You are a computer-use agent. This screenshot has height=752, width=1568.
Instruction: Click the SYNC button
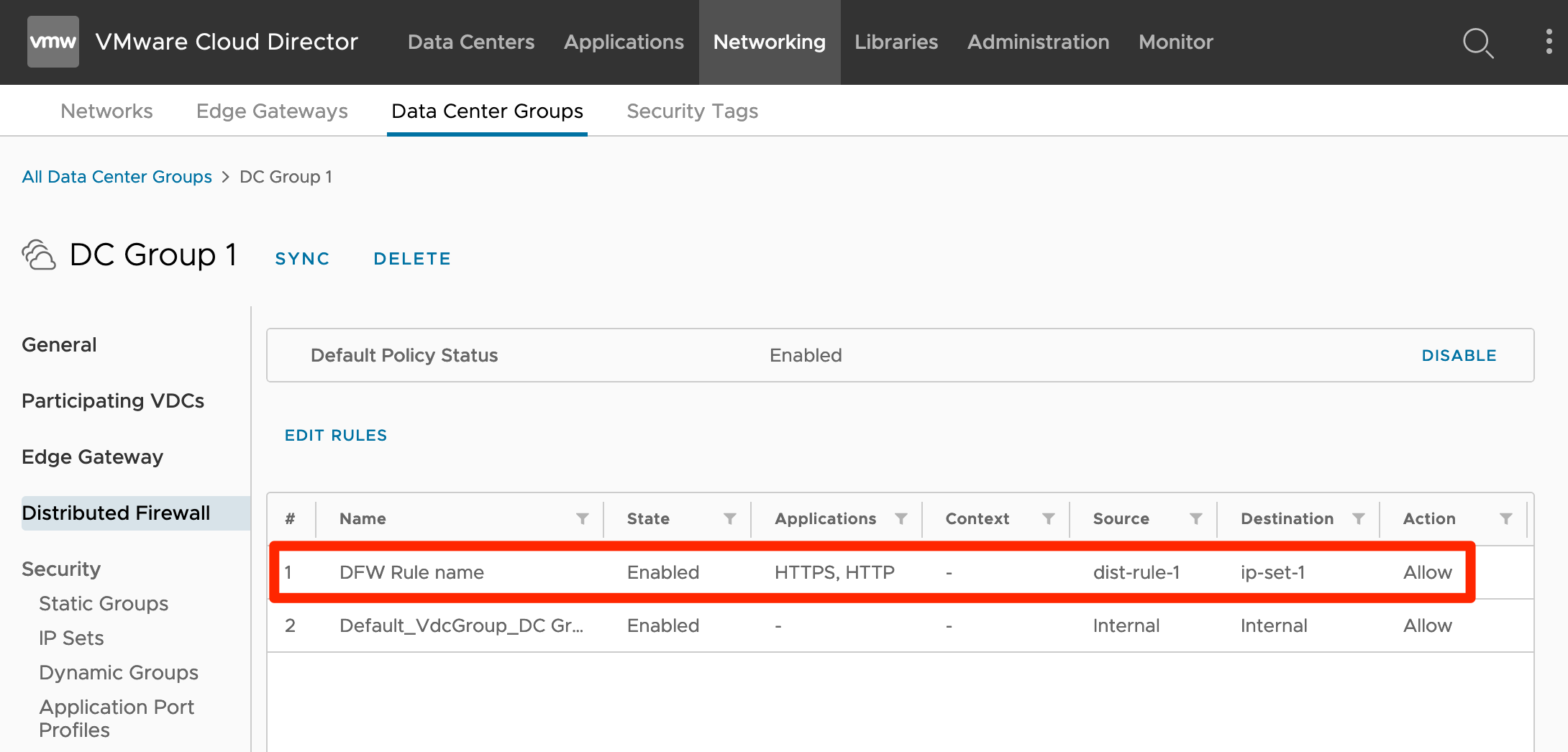coord(302,259)
